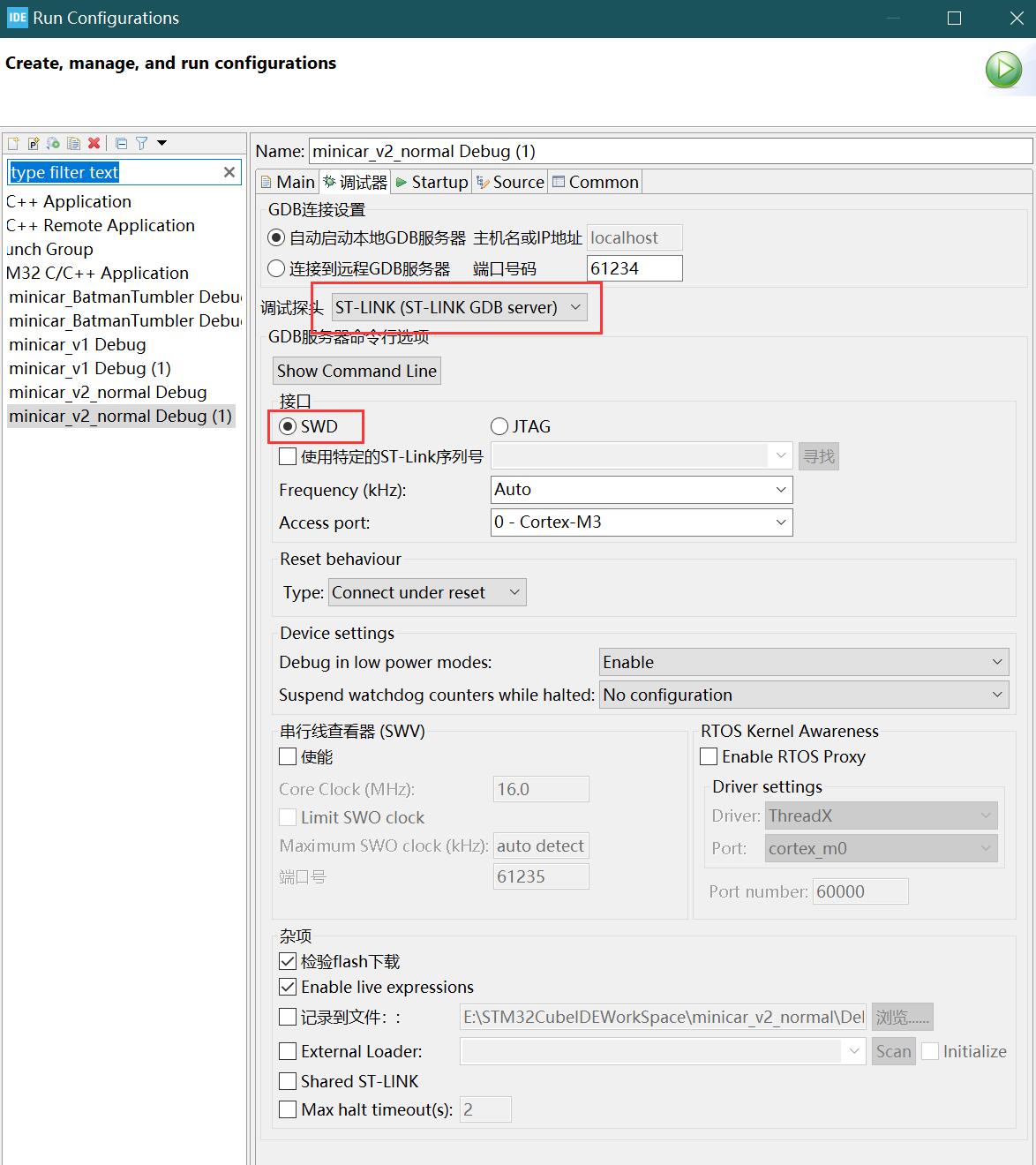Click the configuration Name field
This screenshot has height=1165, width=1036.
671,151
